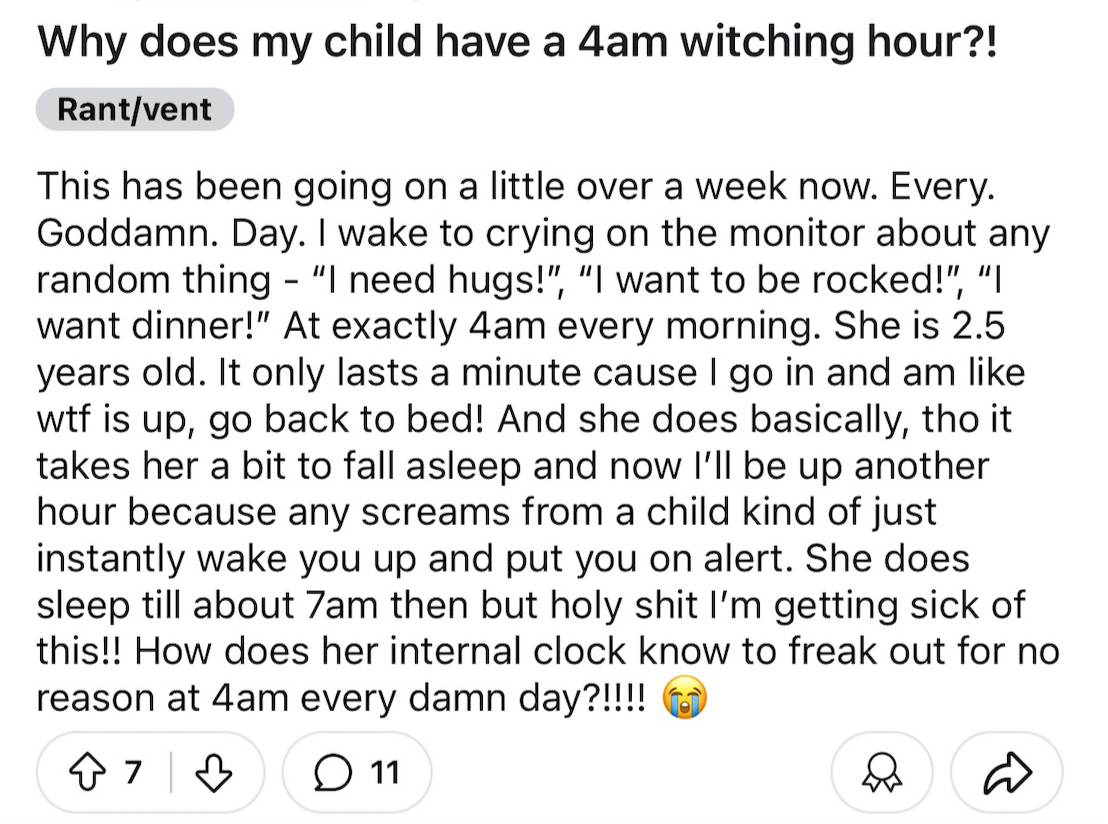Upvote the 4am witching hour post
1108x824 pixels.
tap(86, 772)
